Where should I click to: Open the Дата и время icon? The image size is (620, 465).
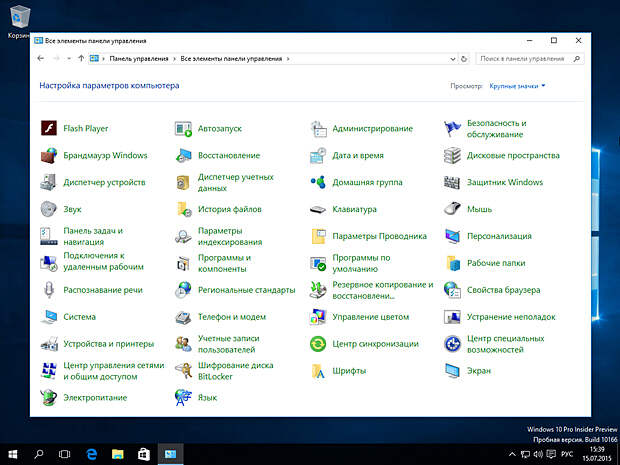[x=318, y=155]
